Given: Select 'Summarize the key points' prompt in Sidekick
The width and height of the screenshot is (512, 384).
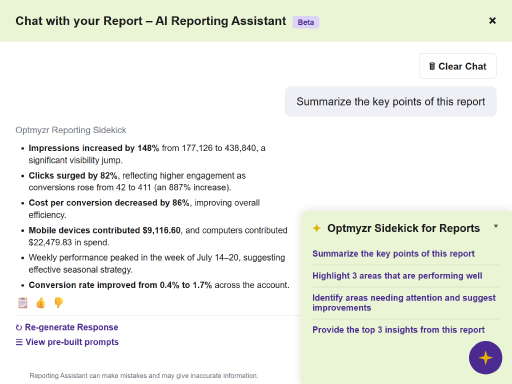Looking at the screenshot, I should click(x=393, y=254).
